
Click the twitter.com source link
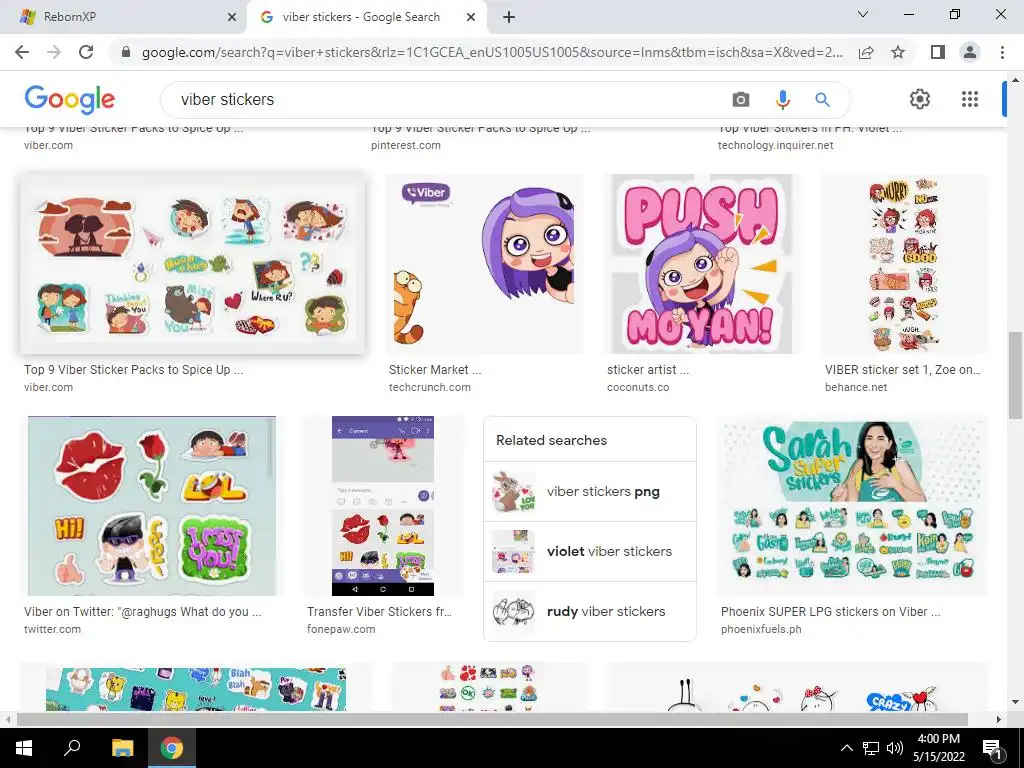coord(52,630)
